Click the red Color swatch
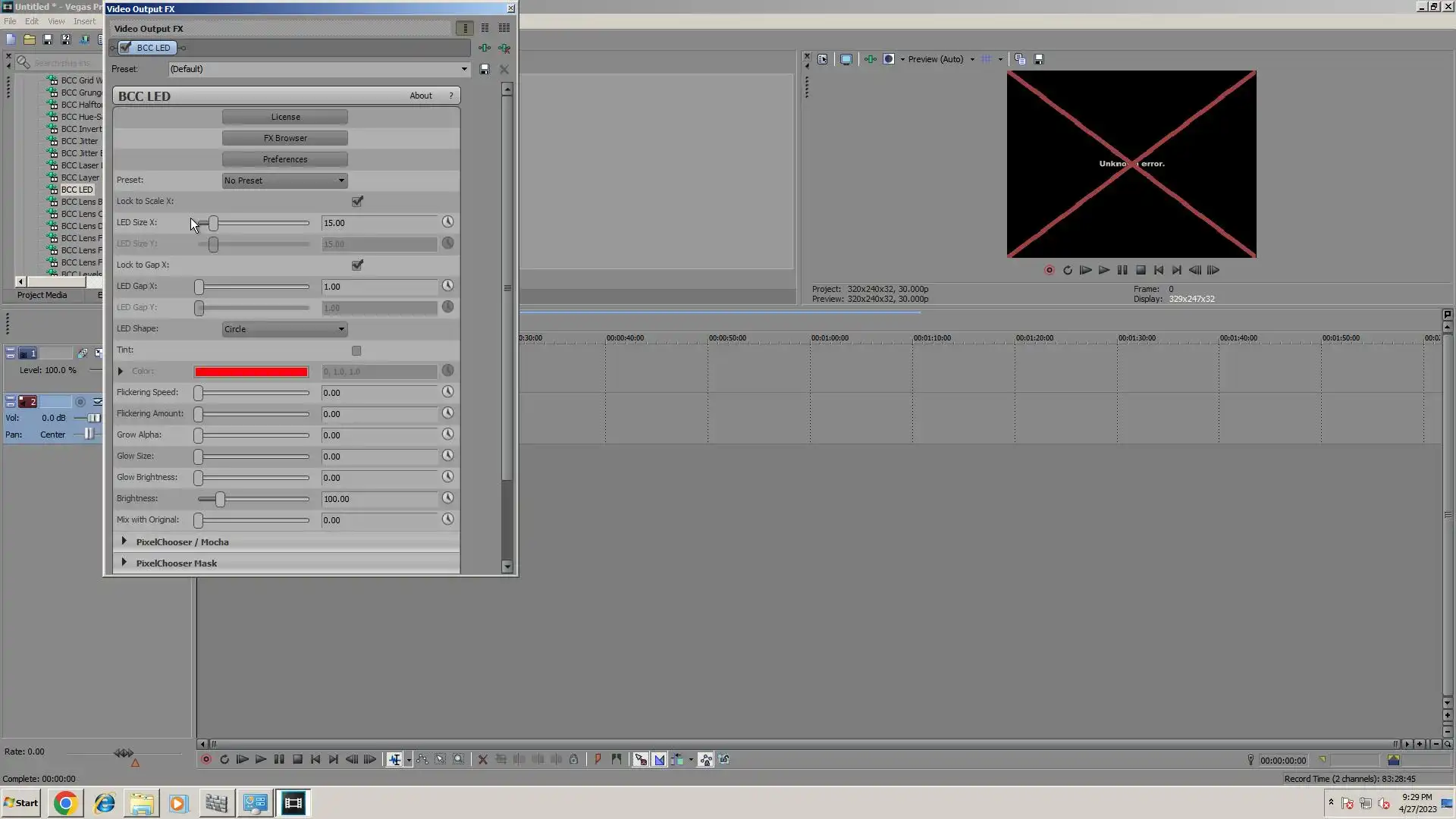This screenshot has width=1456, height=819. click(251, 372)
